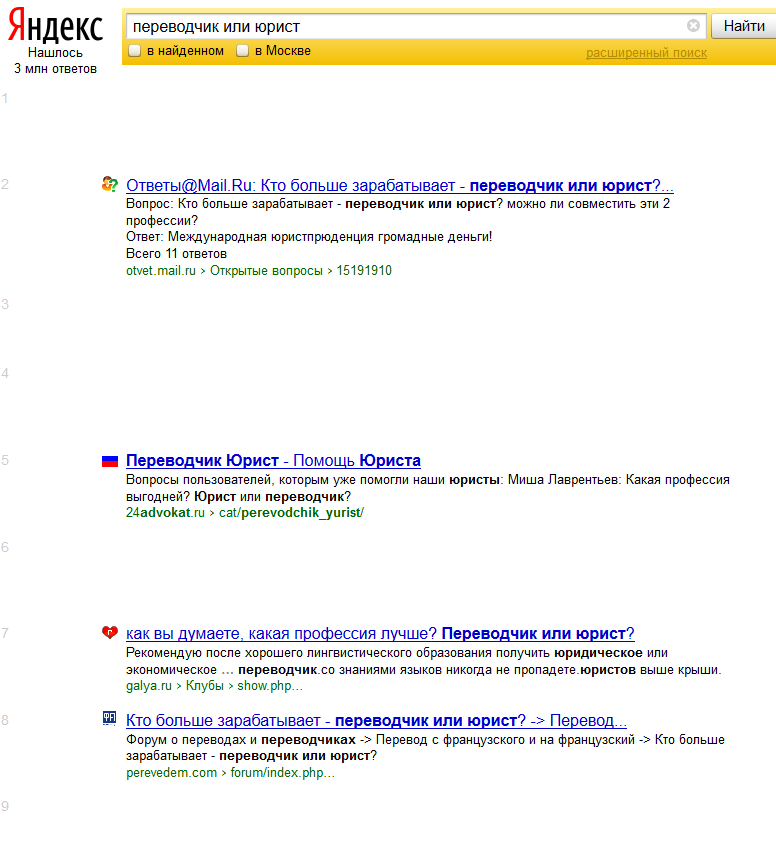Tick the 'в Москве' checkbox

242,51
